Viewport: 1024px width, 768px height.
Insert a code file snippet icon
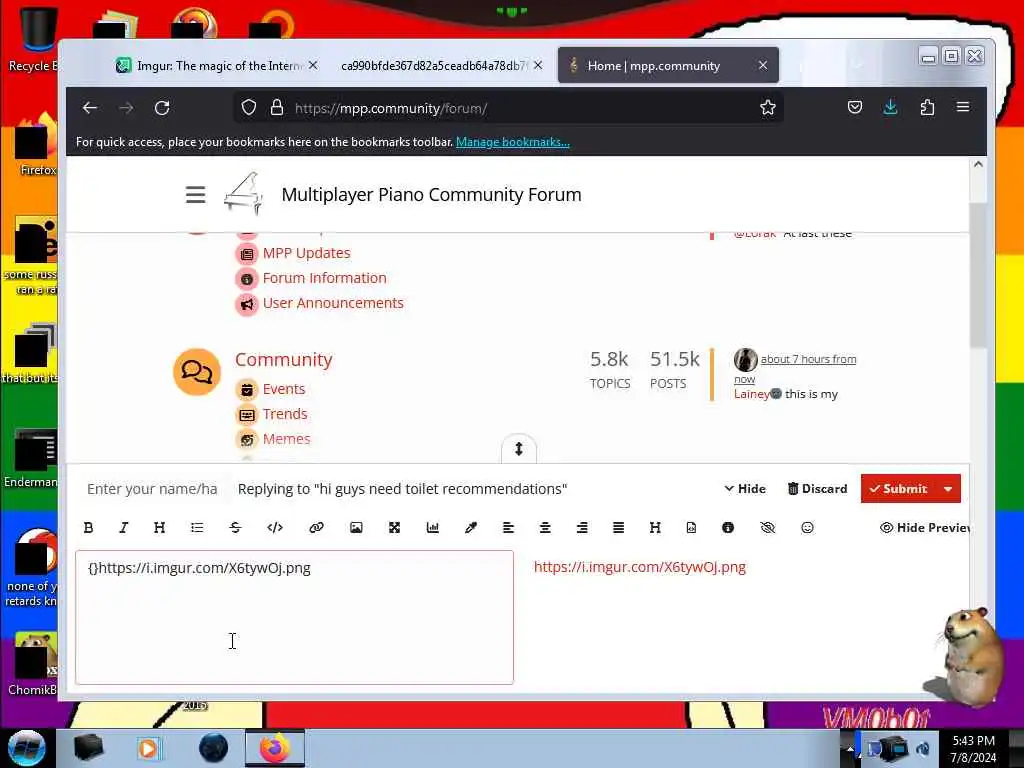[691, 528]
